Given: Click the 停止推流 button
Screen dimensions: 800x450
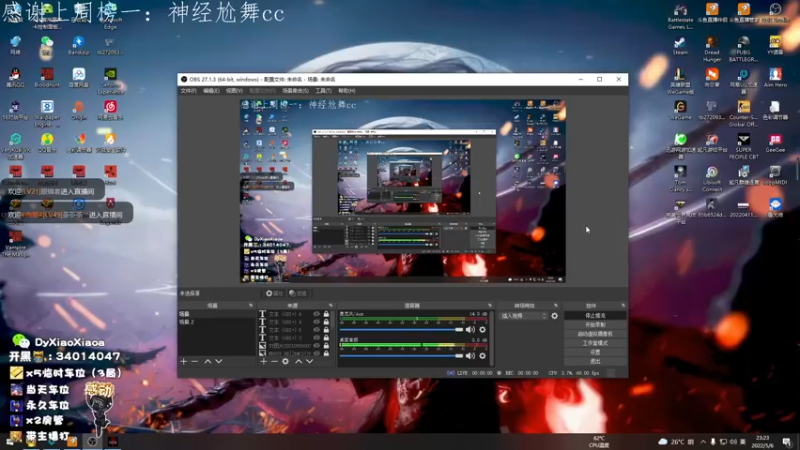Looking at the screenshot, I should coord(595,316).
